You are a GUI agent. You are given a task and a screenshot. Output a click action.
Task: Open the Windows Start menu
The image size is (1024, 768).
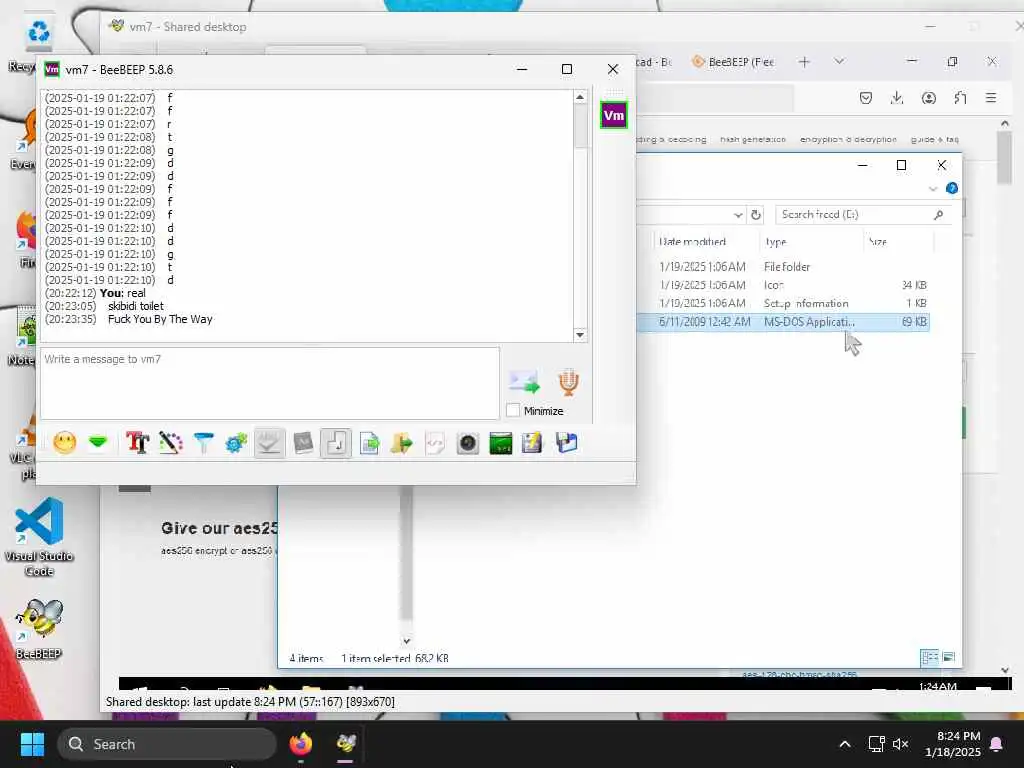pyautogui.click(x=32, y=744)
